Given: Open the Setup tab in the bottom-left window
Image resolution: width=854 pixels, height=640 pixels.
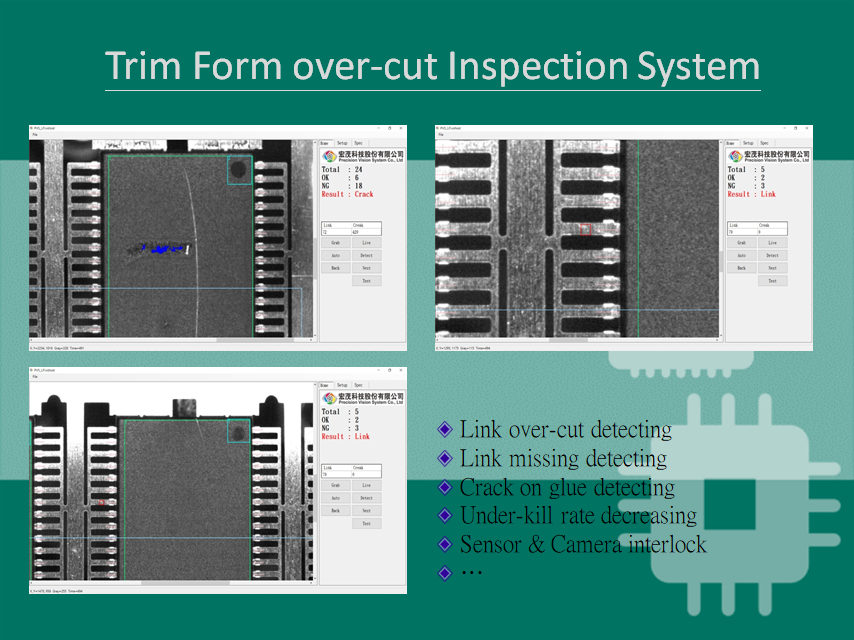Looking at the screenshot, I should coord(342,385).
